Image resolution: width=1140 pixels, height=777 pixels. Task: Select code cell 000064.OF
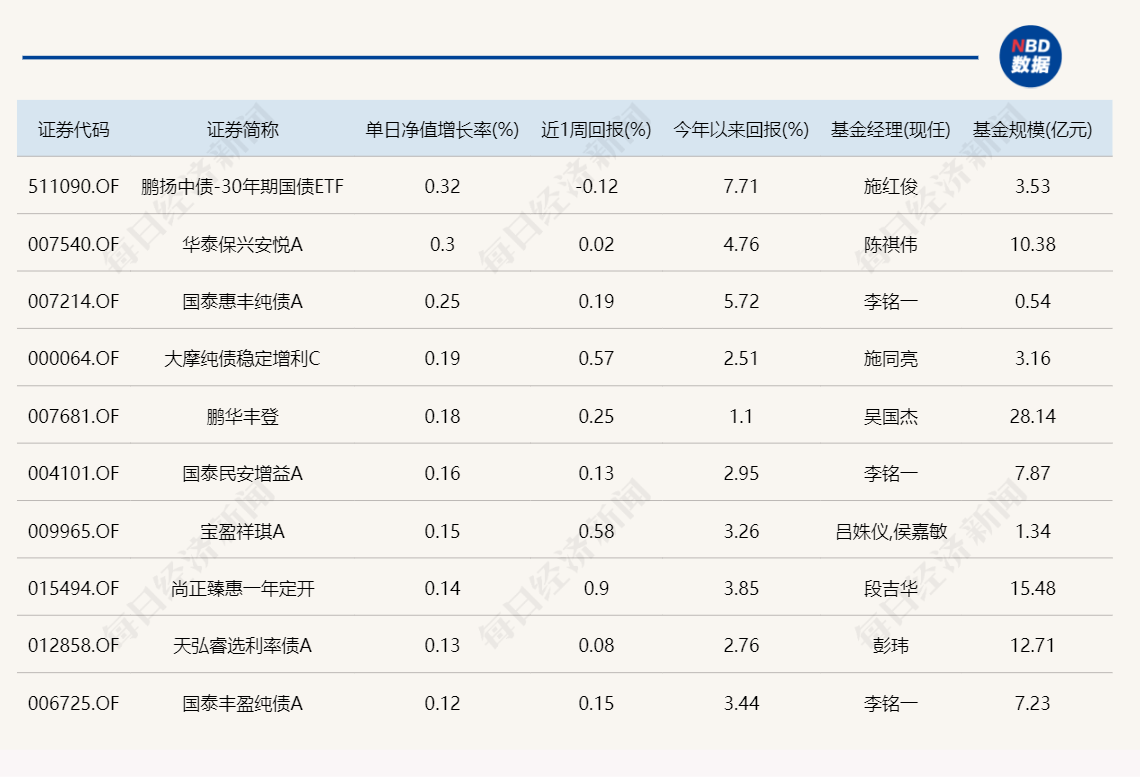point(73,358)
